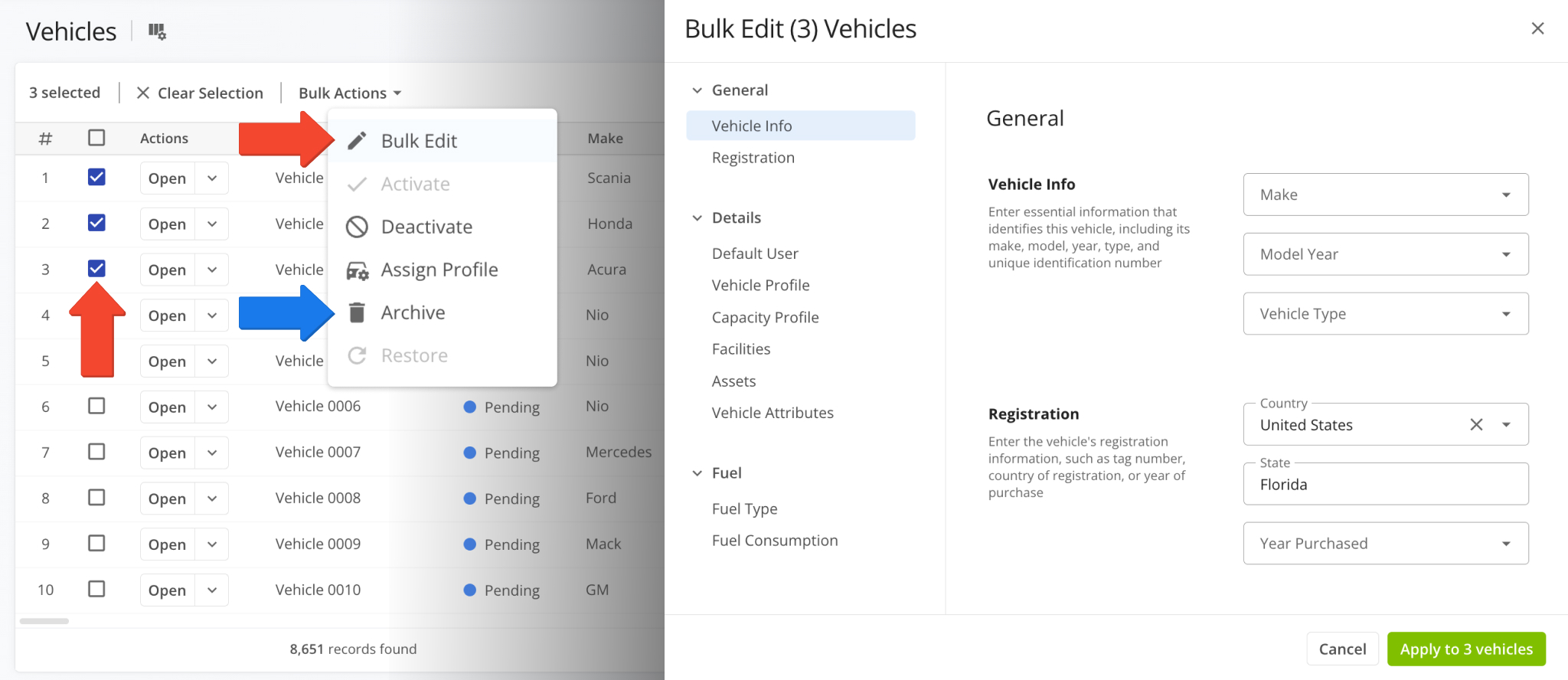Open the Make dropdown
Viewport: 1568px width, 680px height.
1386,195
